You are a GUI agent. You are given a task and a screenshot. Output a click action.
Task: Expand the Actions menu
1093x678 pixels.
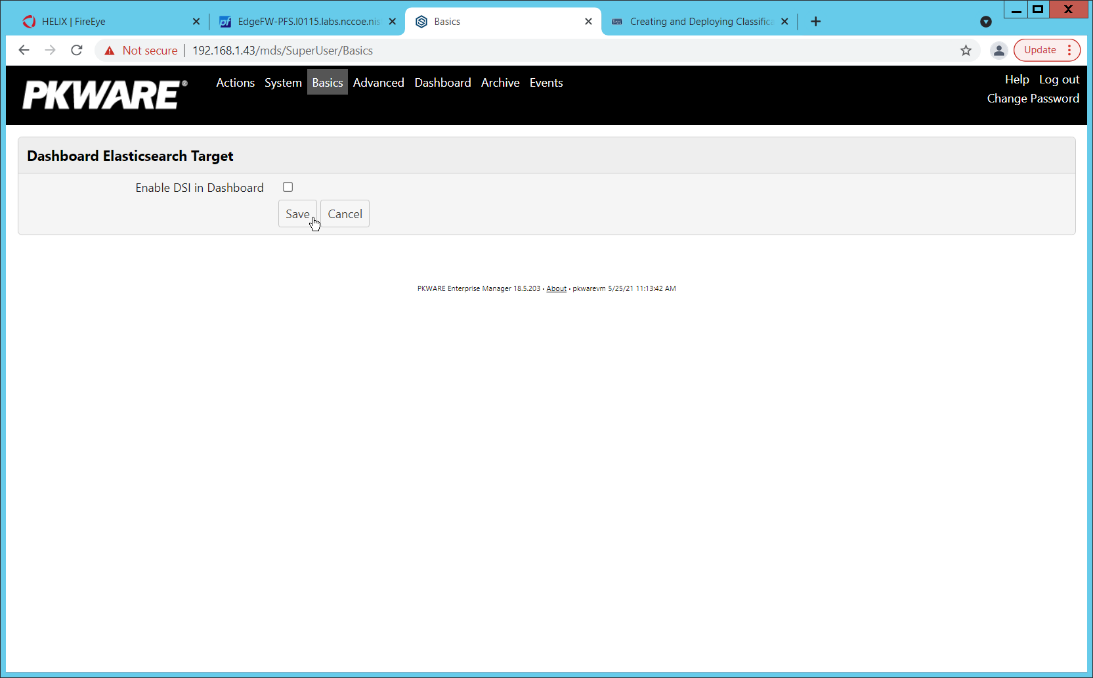(235, 83)
